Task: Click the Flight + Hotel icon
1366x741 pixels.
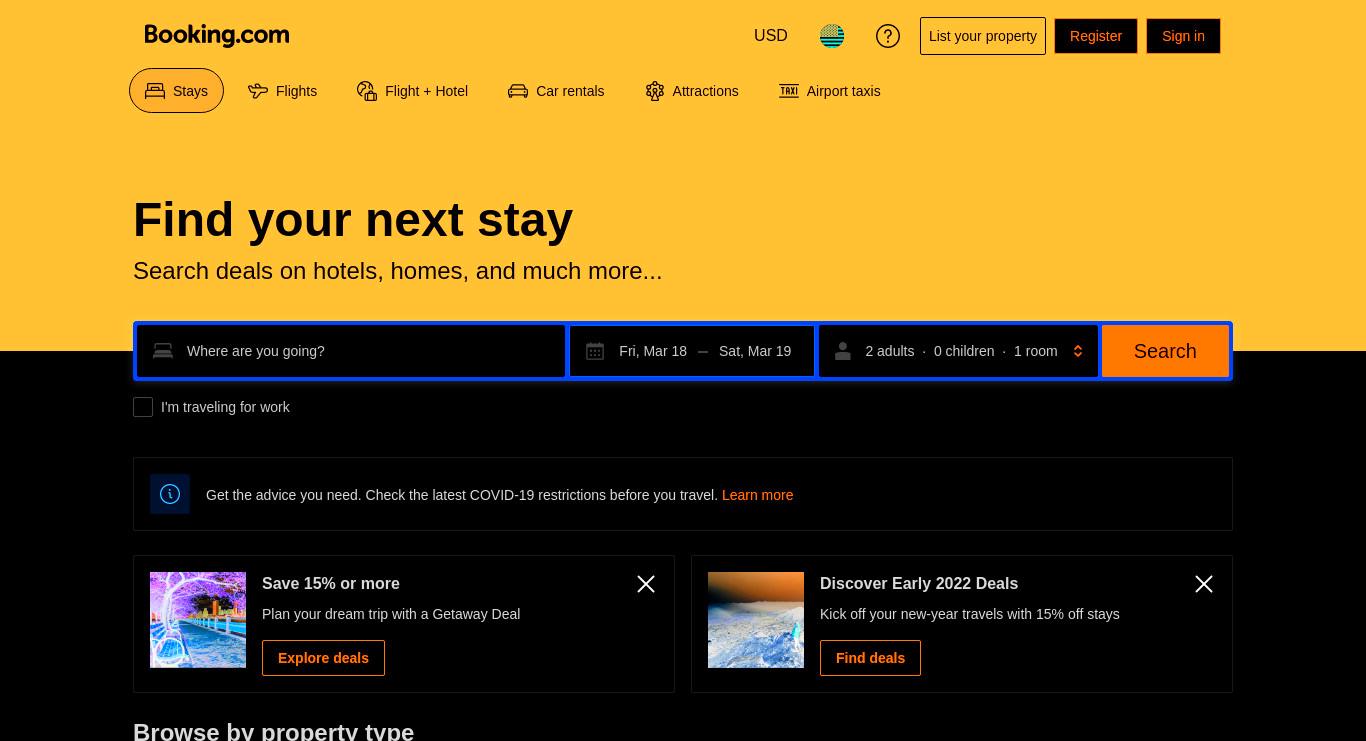Action: tap(367, 91)
